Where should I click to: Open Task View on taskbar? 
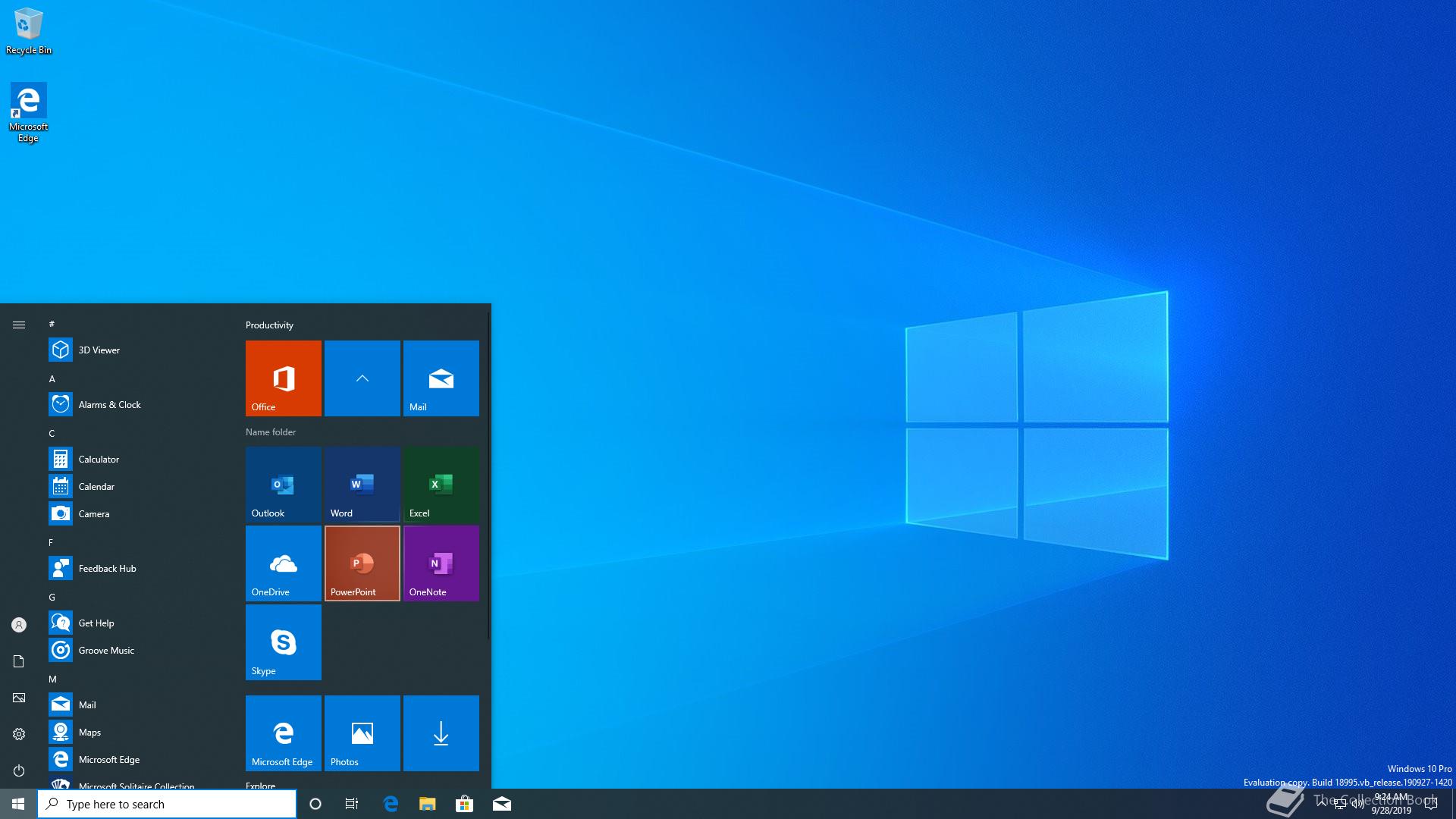352,804
